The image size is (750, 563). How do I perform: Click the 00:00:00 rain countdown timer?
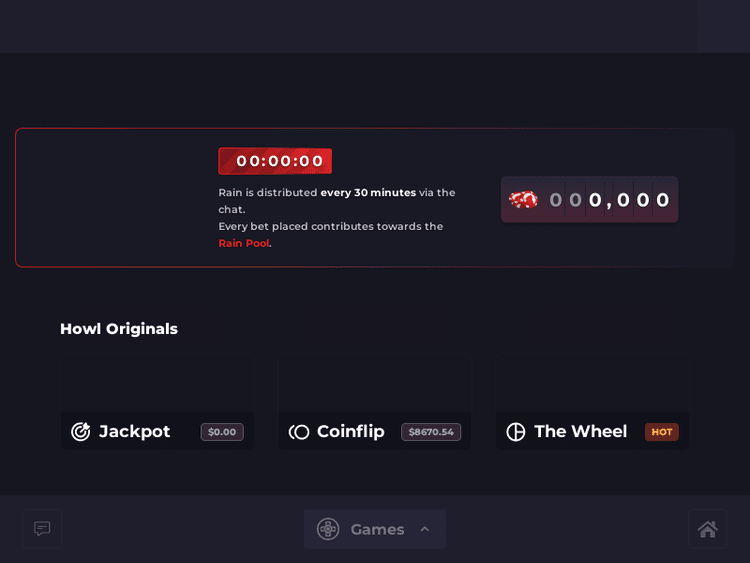275,161
